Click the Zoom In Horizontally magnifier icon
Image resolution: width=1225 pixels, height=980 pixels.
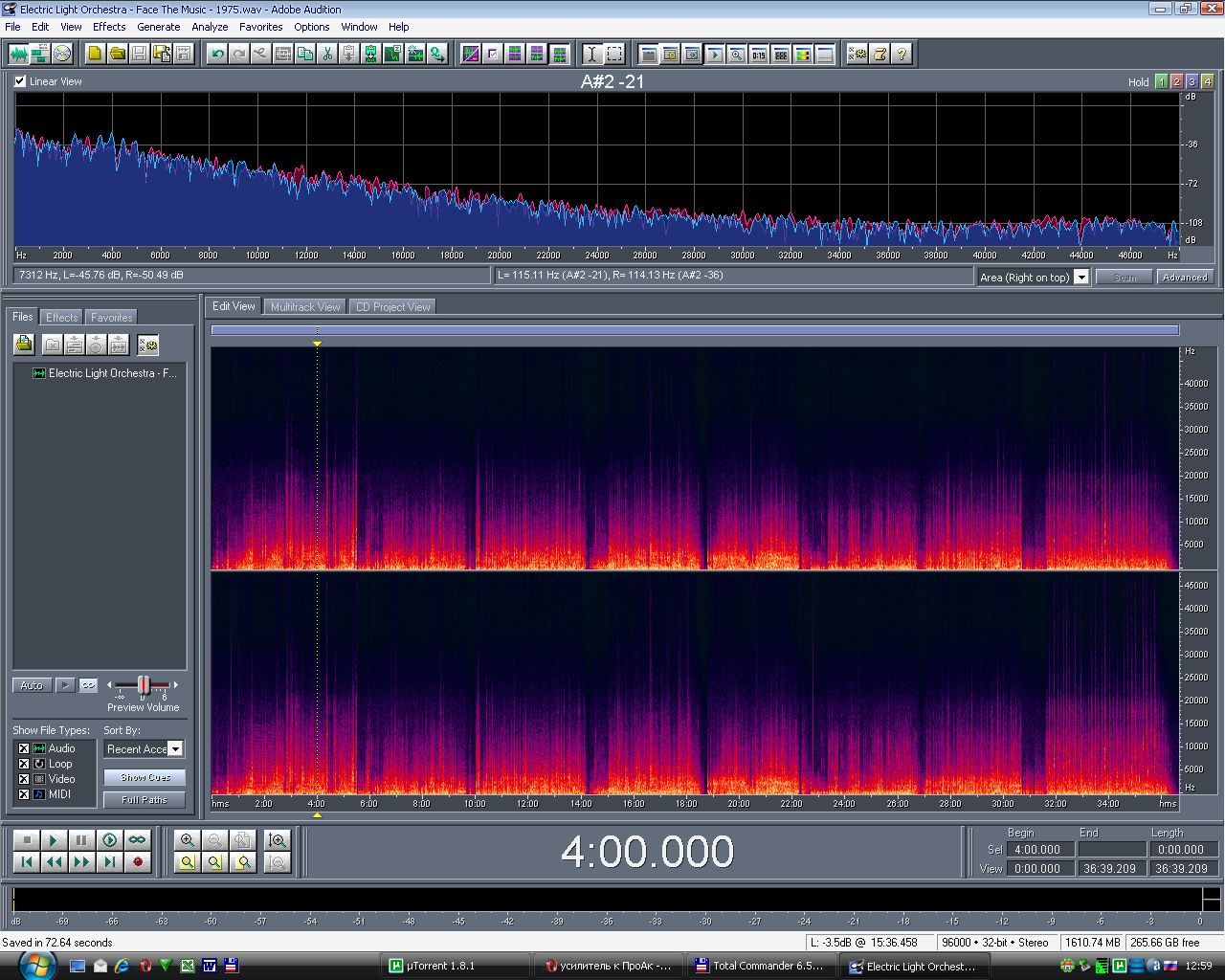[188, 840]
